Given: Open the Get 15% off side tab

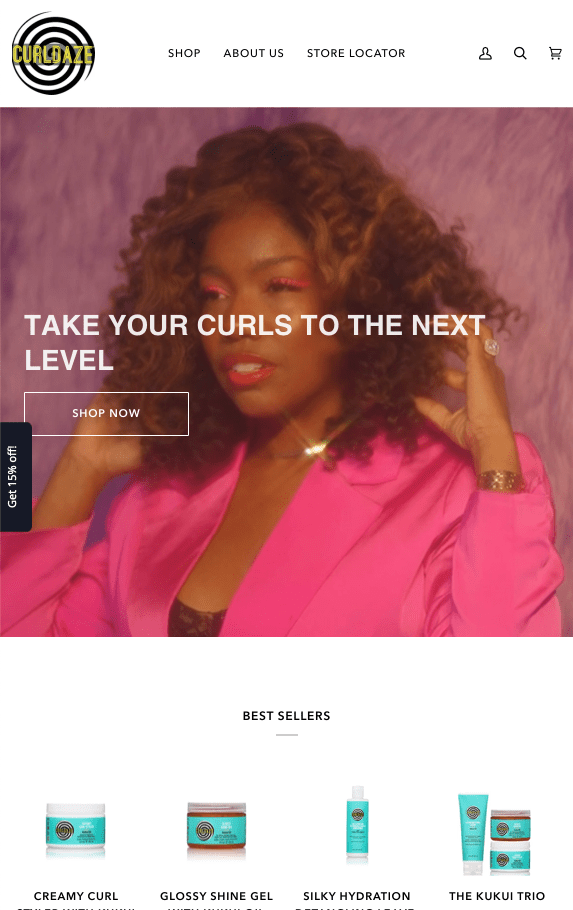Looking at the screenshot, I should pyautogui.click(x=16, y=476).
